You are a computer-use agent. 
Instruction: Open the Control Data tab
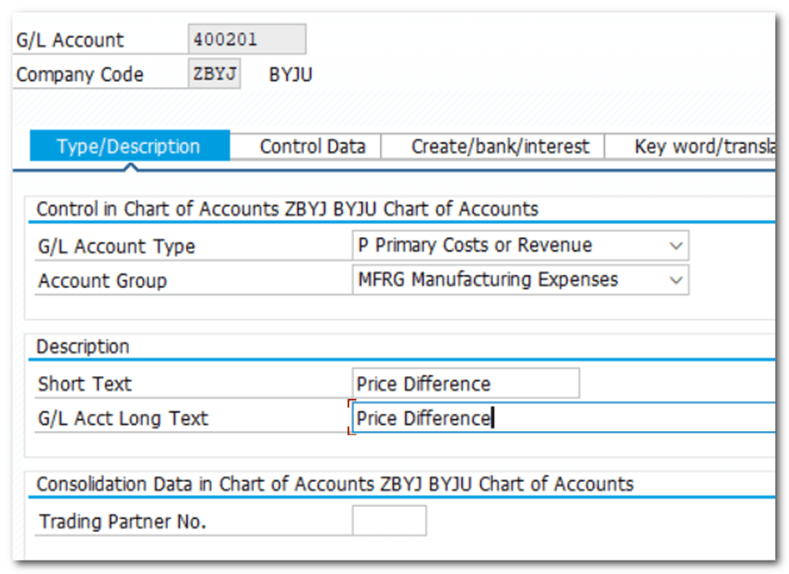coord(312,146)
